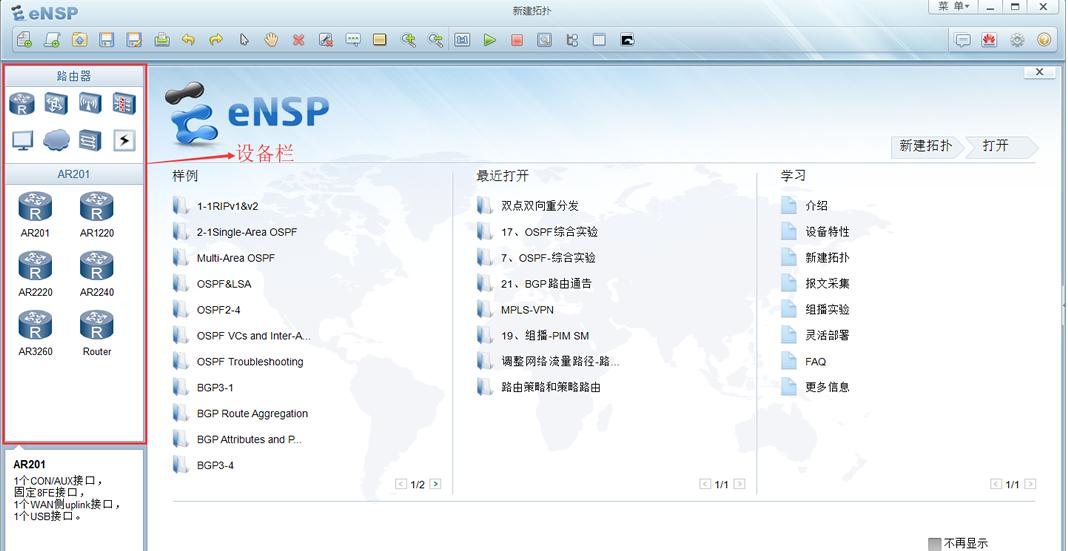The width and height of the screenshot is (1068, 551).
Task: Click the show all interfaces tree icon
Action: coord(571,40)
